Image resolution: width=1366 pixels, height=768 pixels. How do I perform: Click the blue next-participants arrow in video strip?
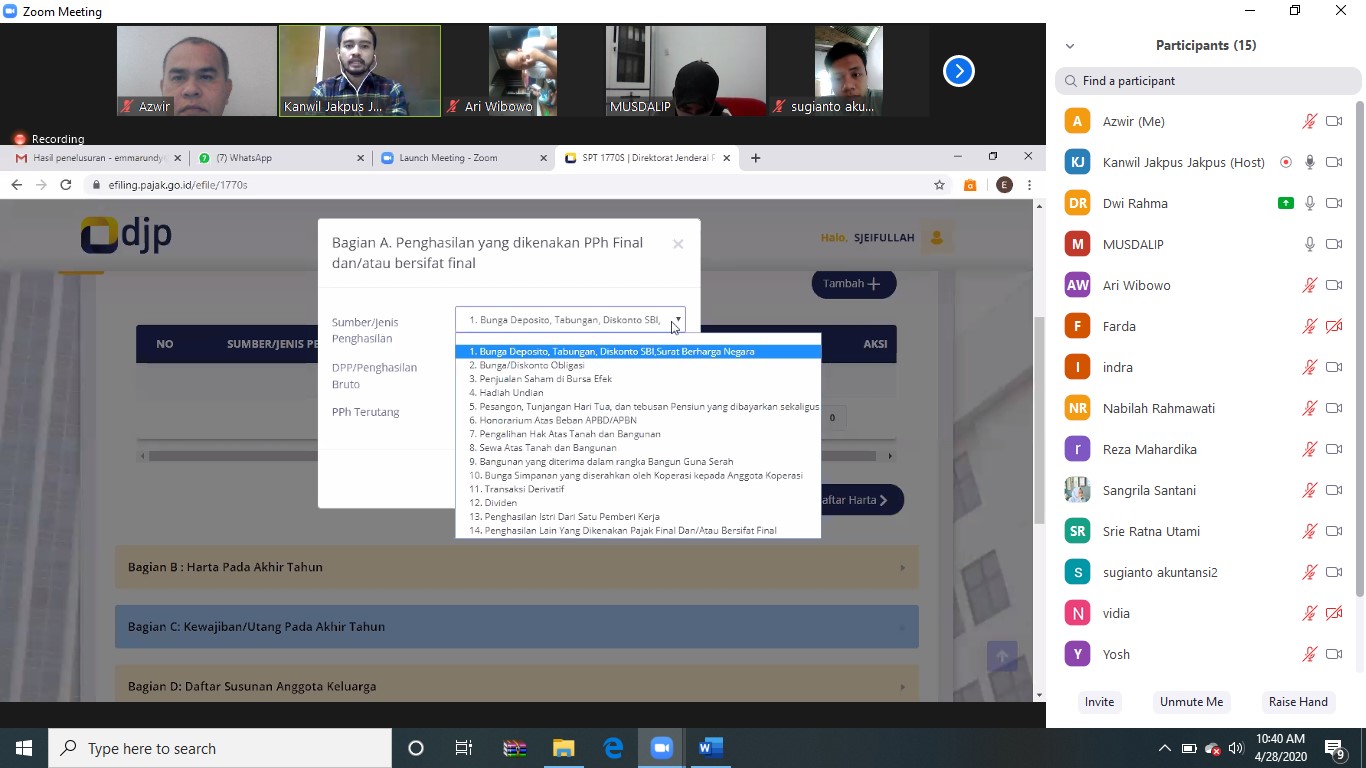tap(958, 71)
